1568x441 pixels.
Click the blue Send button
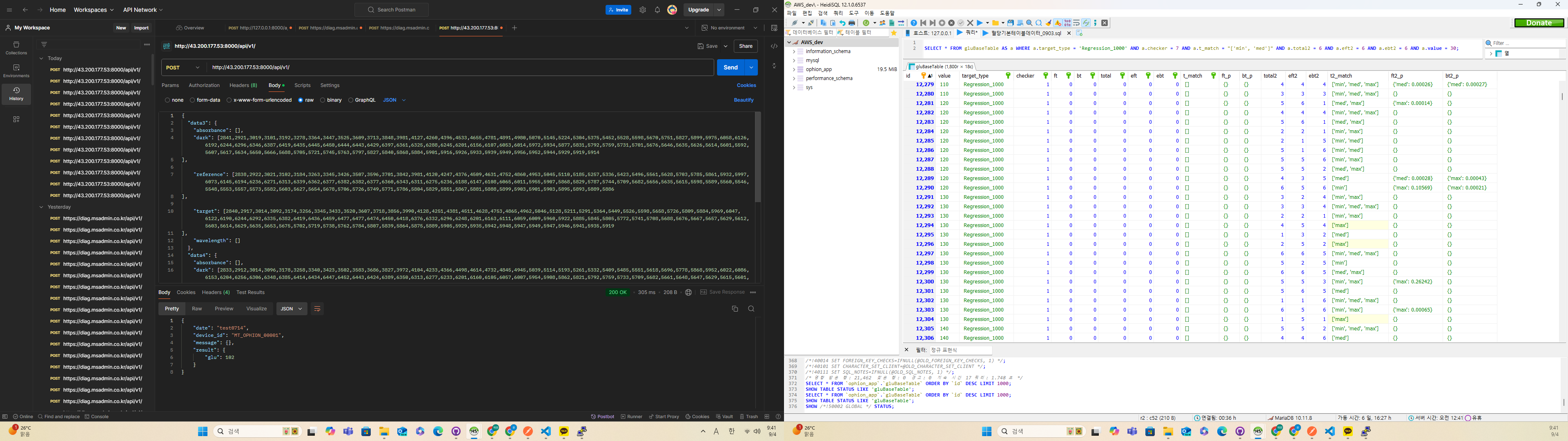(x=731, y=68)
